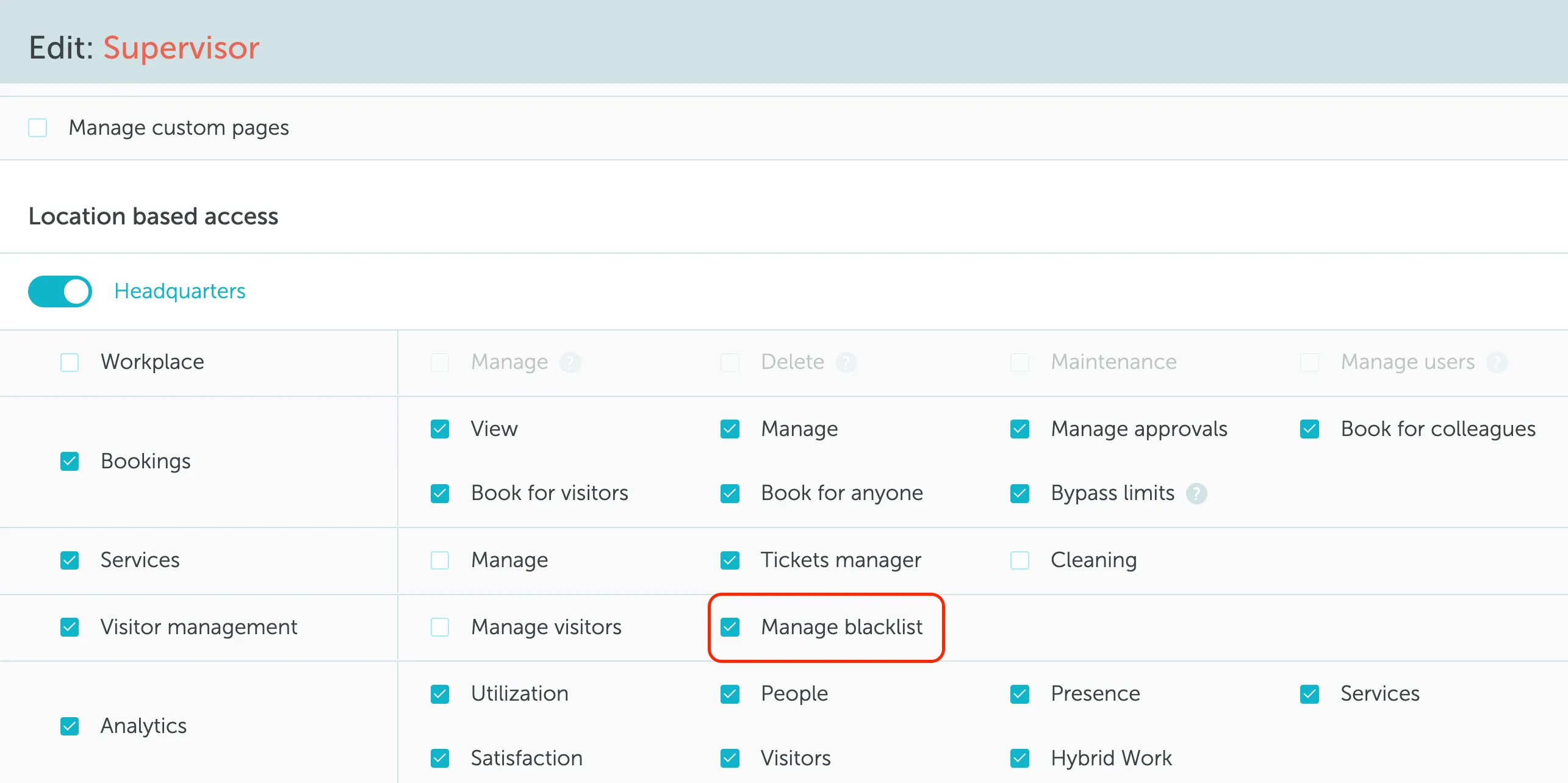Uncheck the Utilization analytics checkbox
Image resolution: width=1568 pixels, height=783 pixels.
[x=440, y=694]
